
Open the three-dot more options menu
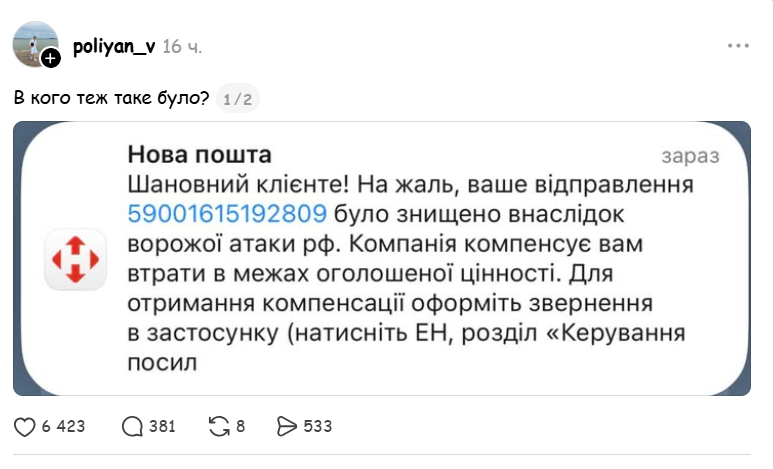pos(738,46)
